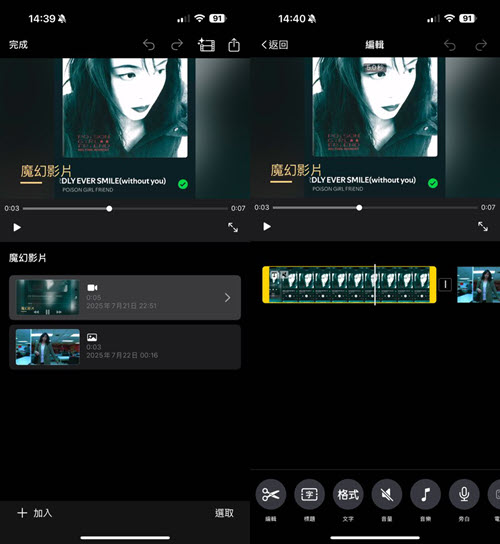Tap the timeline playhead line

[x=375, y=284]
